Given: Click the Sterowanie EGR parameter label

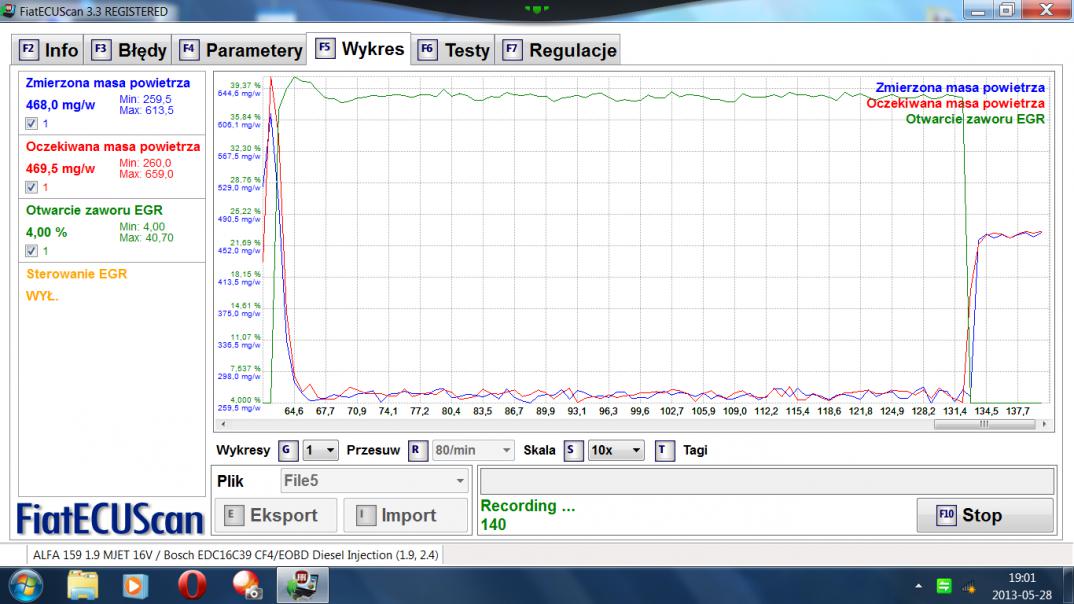Looking at the screenshot, I should [77, 274].
